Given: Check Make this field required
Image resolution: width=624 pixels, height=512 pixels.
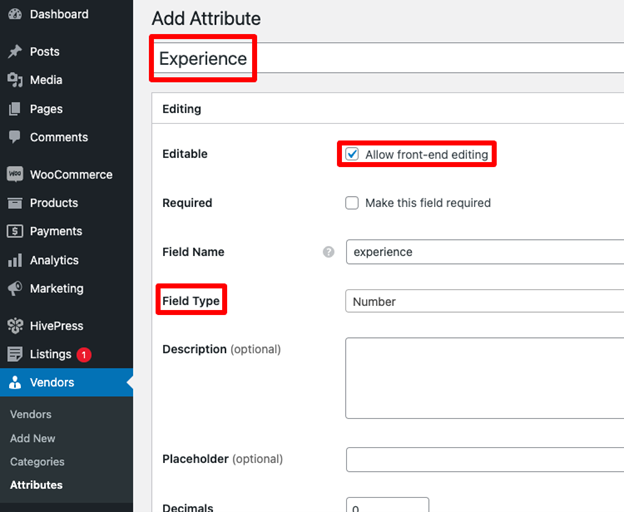Looking at the screenshot, I should click(x=352, y=203).
